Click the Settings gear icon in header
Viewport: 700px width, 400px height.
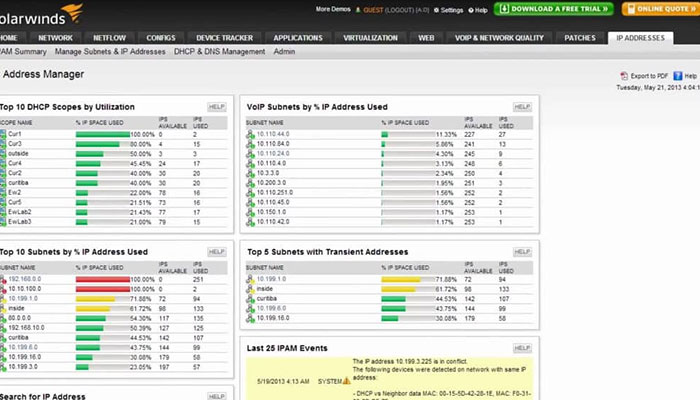[x=436, y=10]
